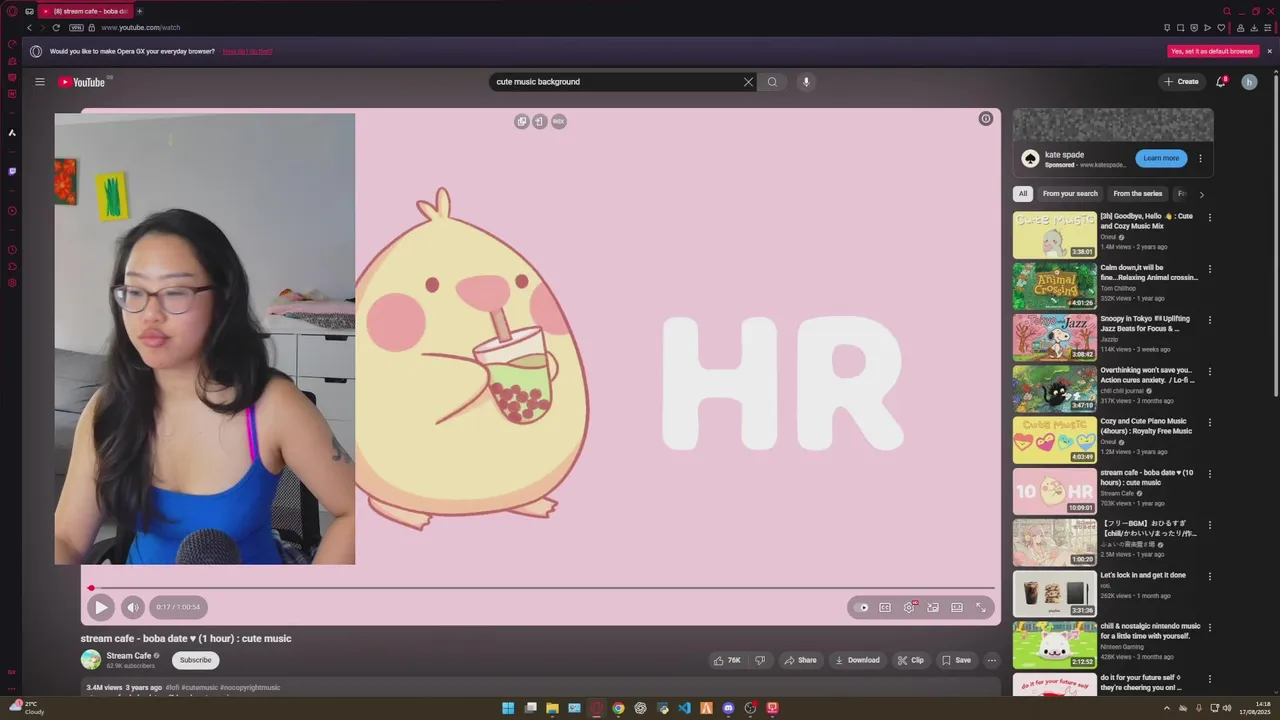Viewport: 1280px width, 720px height.
Task: Open options for Calm down video
Action: click(1209, 269)
